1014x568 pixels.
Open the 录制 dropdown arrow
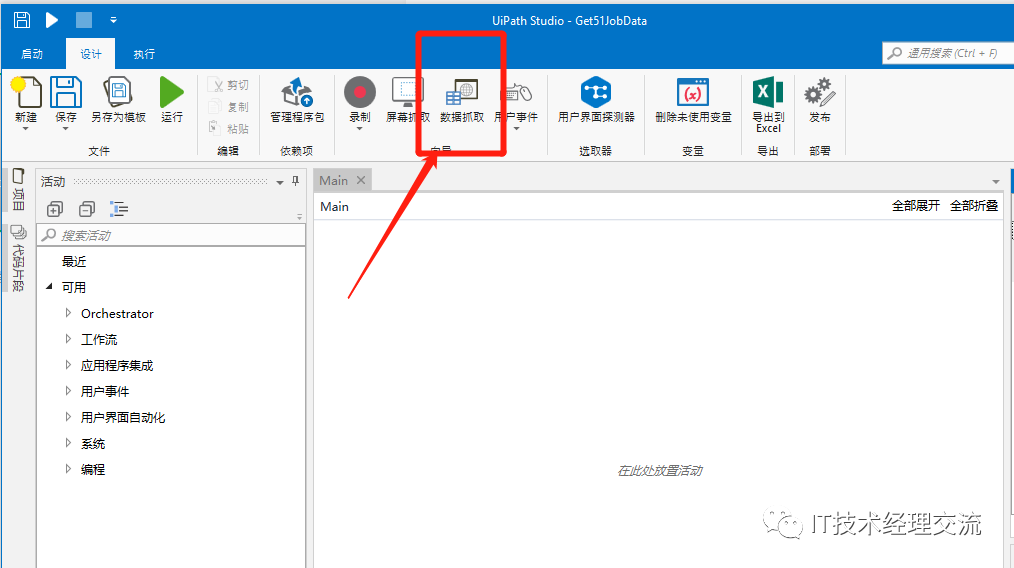[x=360, y=129]
